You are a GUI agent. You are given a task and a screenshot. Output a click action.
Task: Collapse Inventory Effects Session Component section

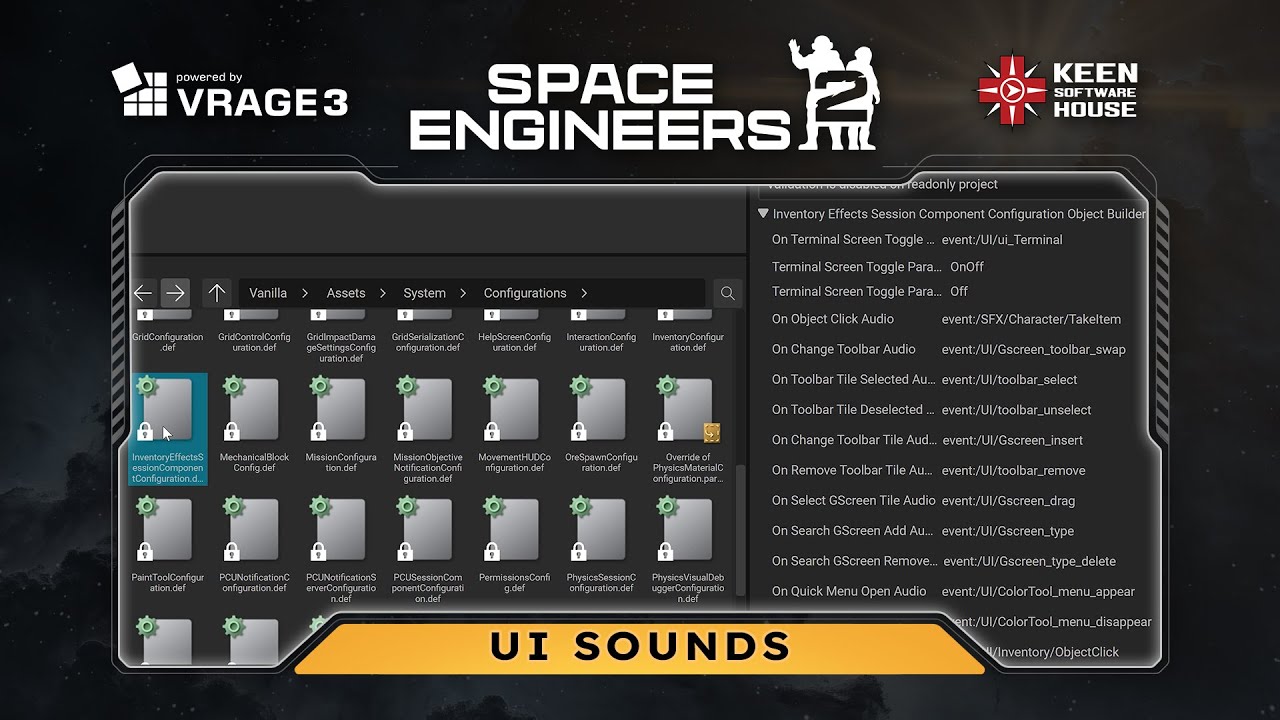(763, 213)
